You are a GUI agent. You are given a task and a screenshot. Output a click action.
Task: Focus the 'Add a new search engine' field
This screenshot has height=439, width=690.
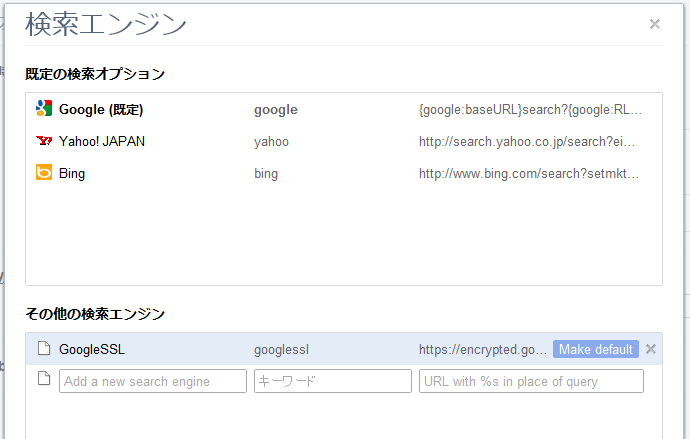(153, 381)
